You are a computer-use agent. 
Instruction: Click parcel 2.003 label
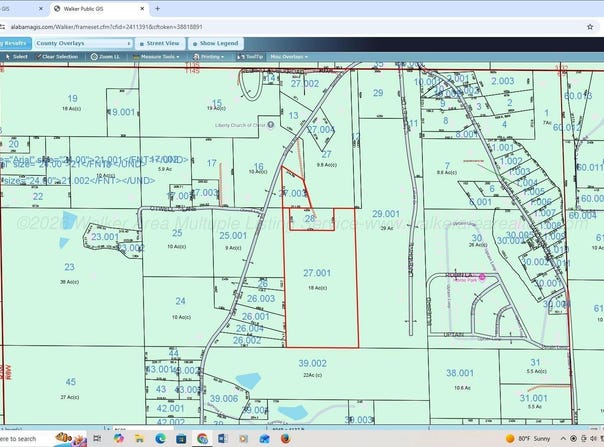coord(503,81)
